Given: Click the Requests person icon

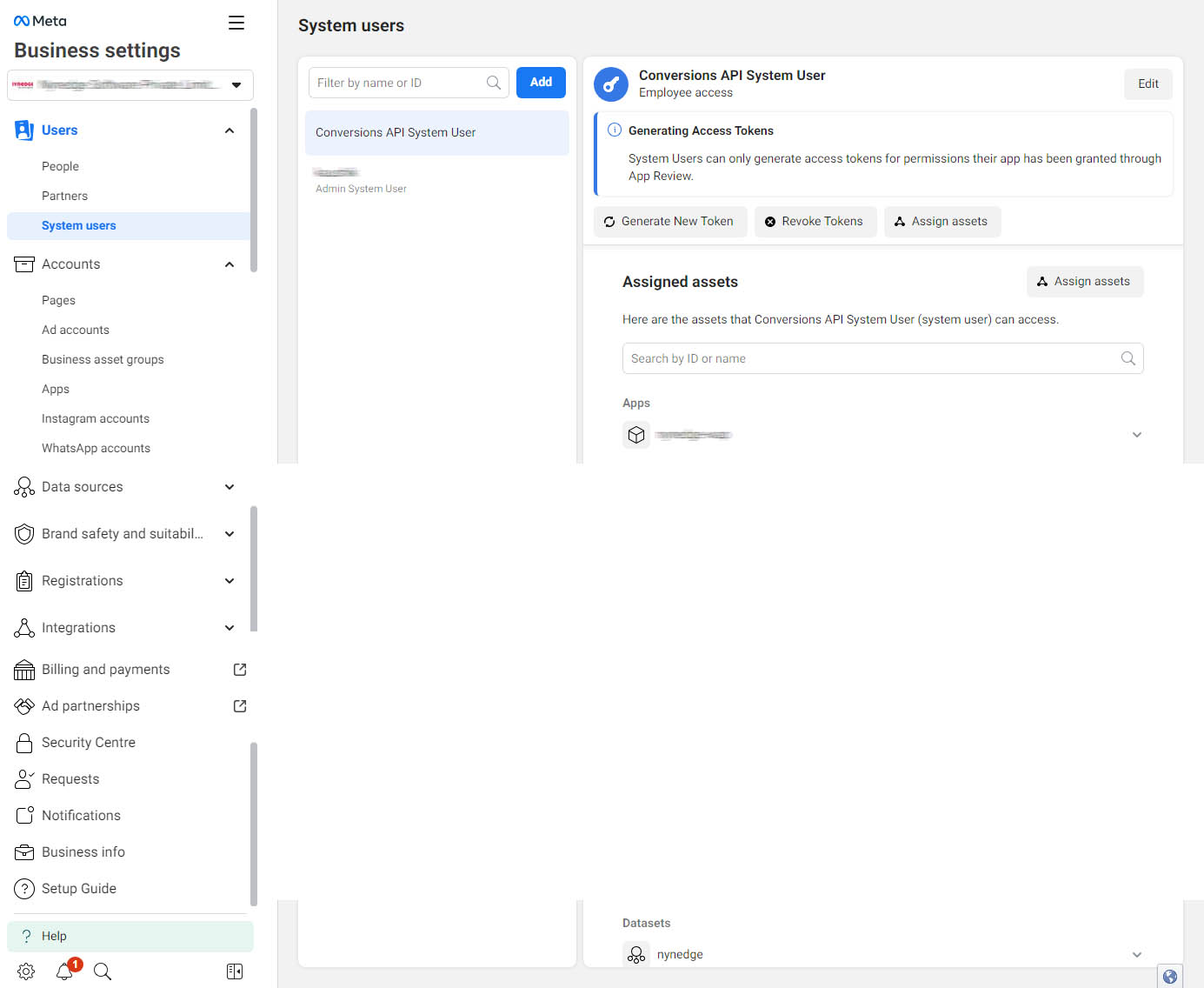Looking at the screenshot, I should pyautogui.click(x=24, y=779).
